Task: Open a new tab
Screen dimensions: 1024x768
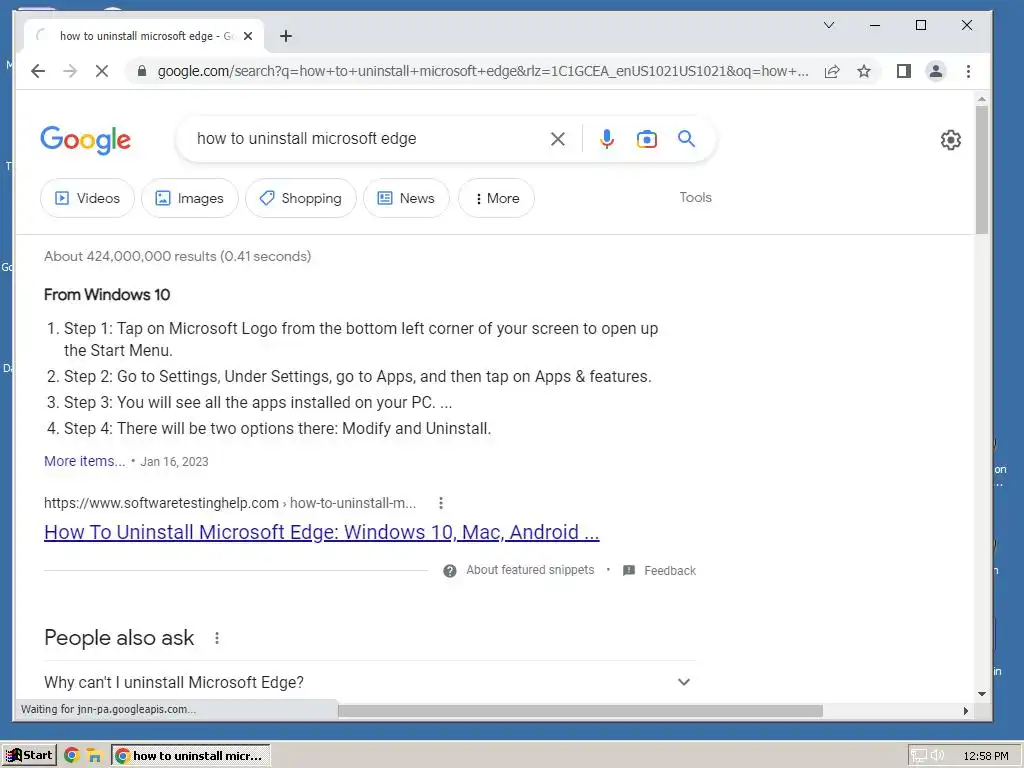Action: click(x=285, y=36)
